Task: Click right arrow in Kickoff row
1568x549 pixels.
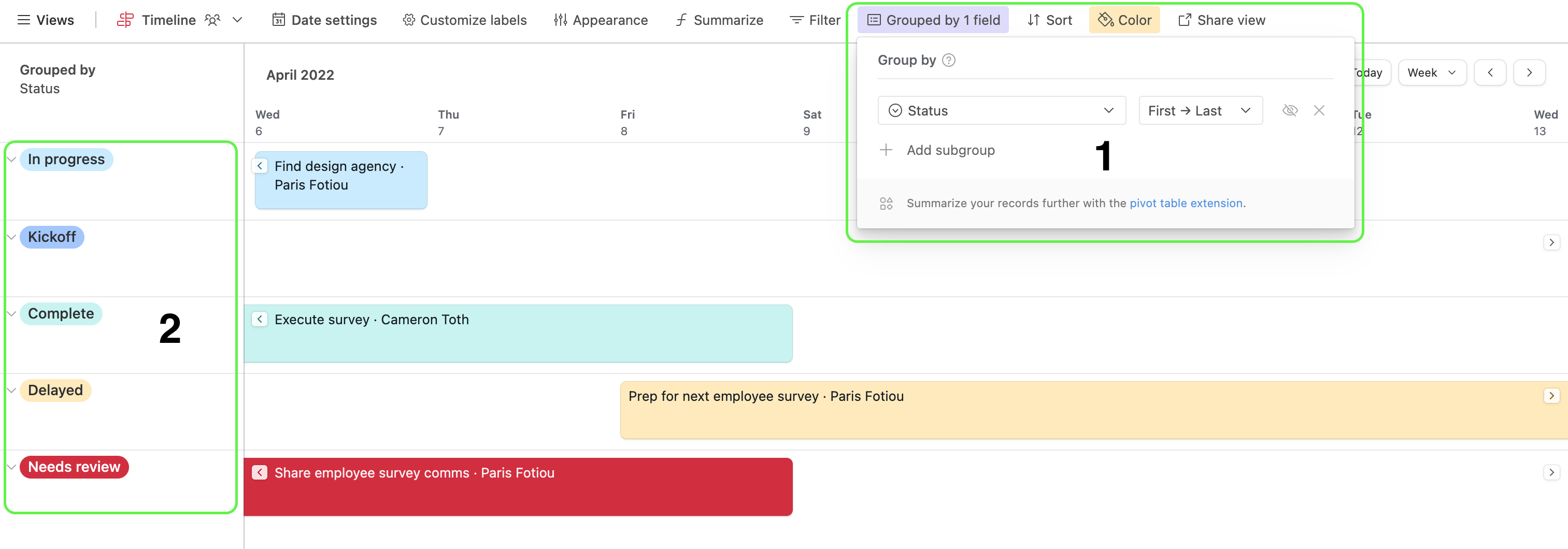Action: click(1551, 242)
